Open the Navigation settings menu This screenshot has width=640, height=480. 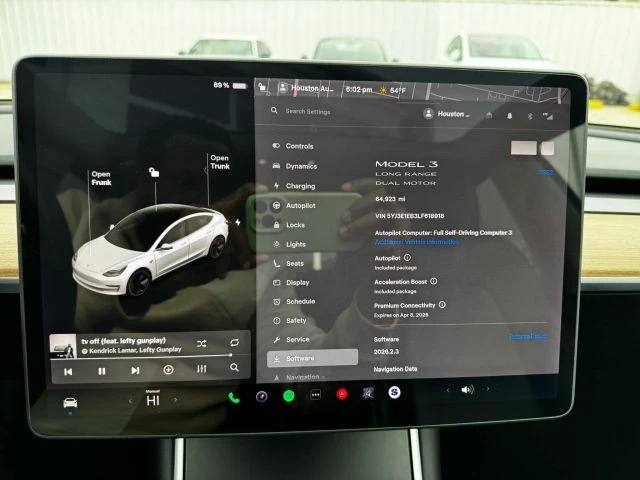[x=299, y=377]
